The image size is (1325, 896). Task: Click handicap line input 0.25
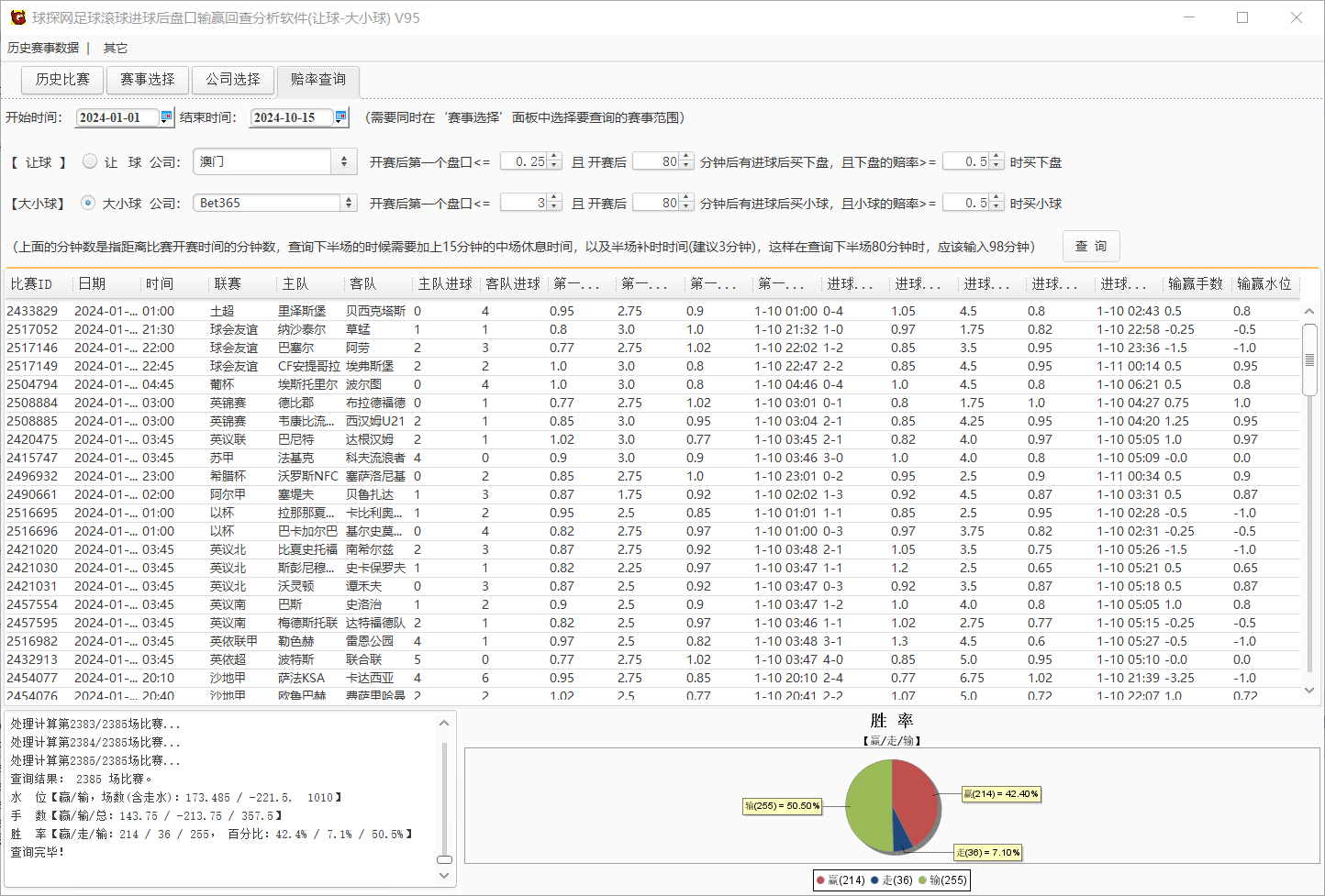[525, 161]
